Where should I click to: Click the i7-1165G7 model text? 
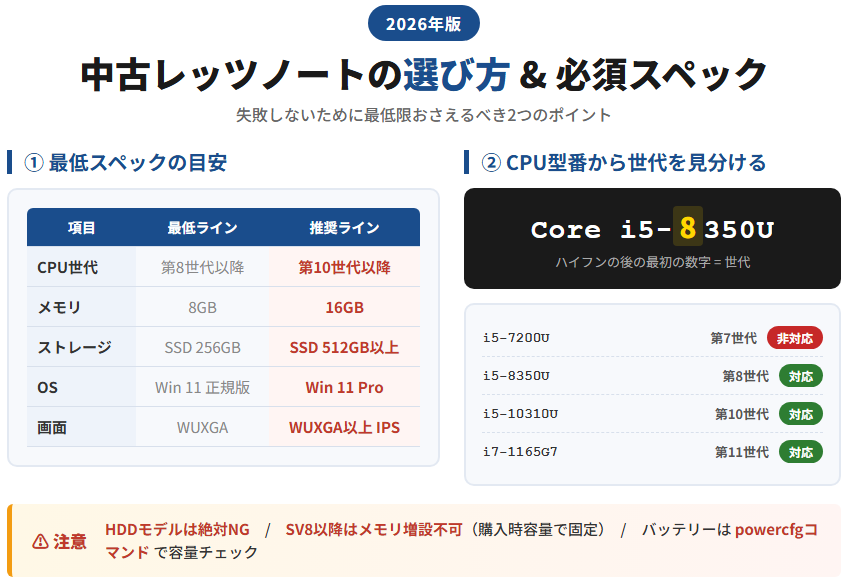coord(520,452)
